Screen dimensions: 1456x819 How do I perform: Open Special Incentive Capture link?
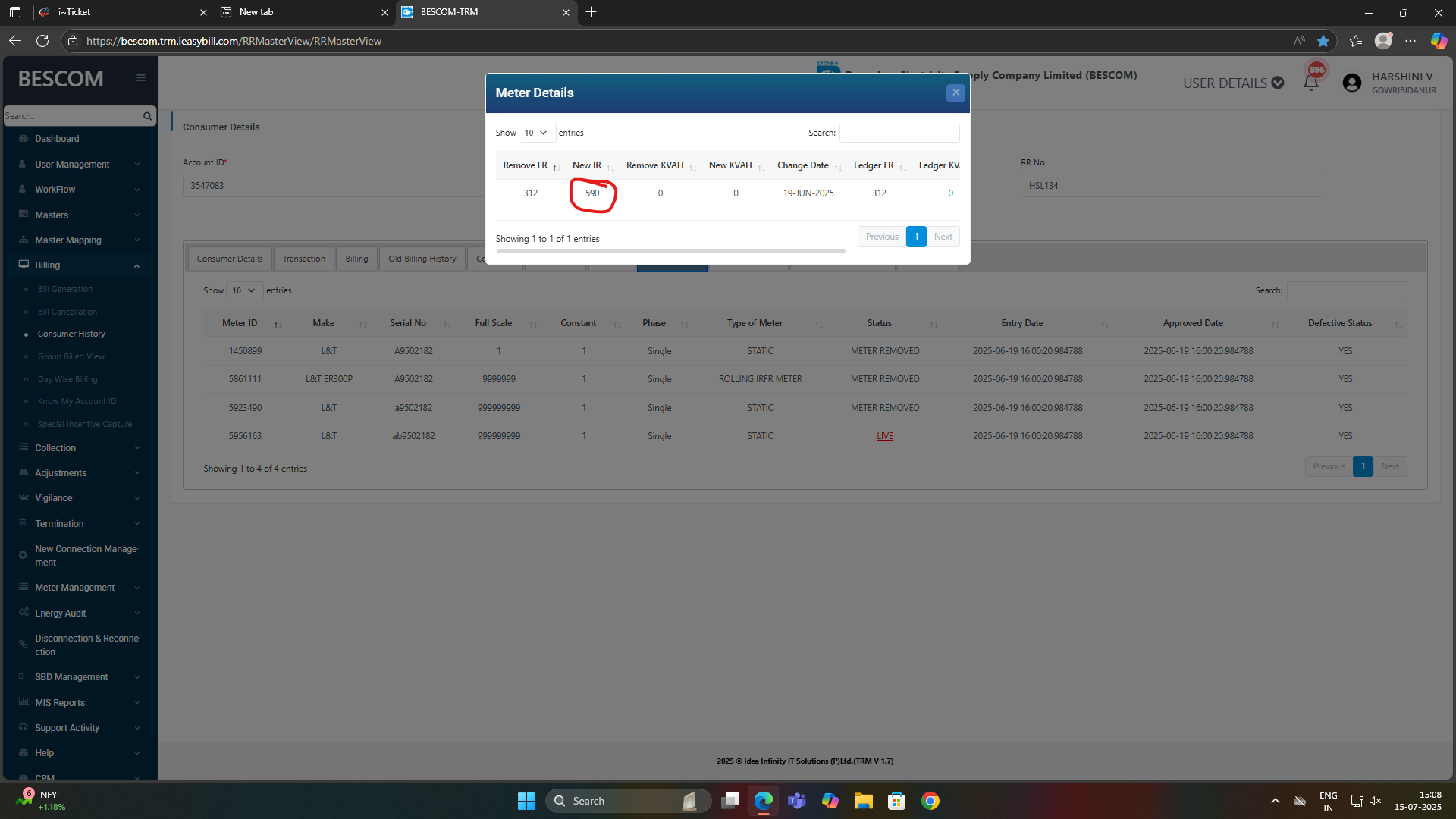coord(85,424)
